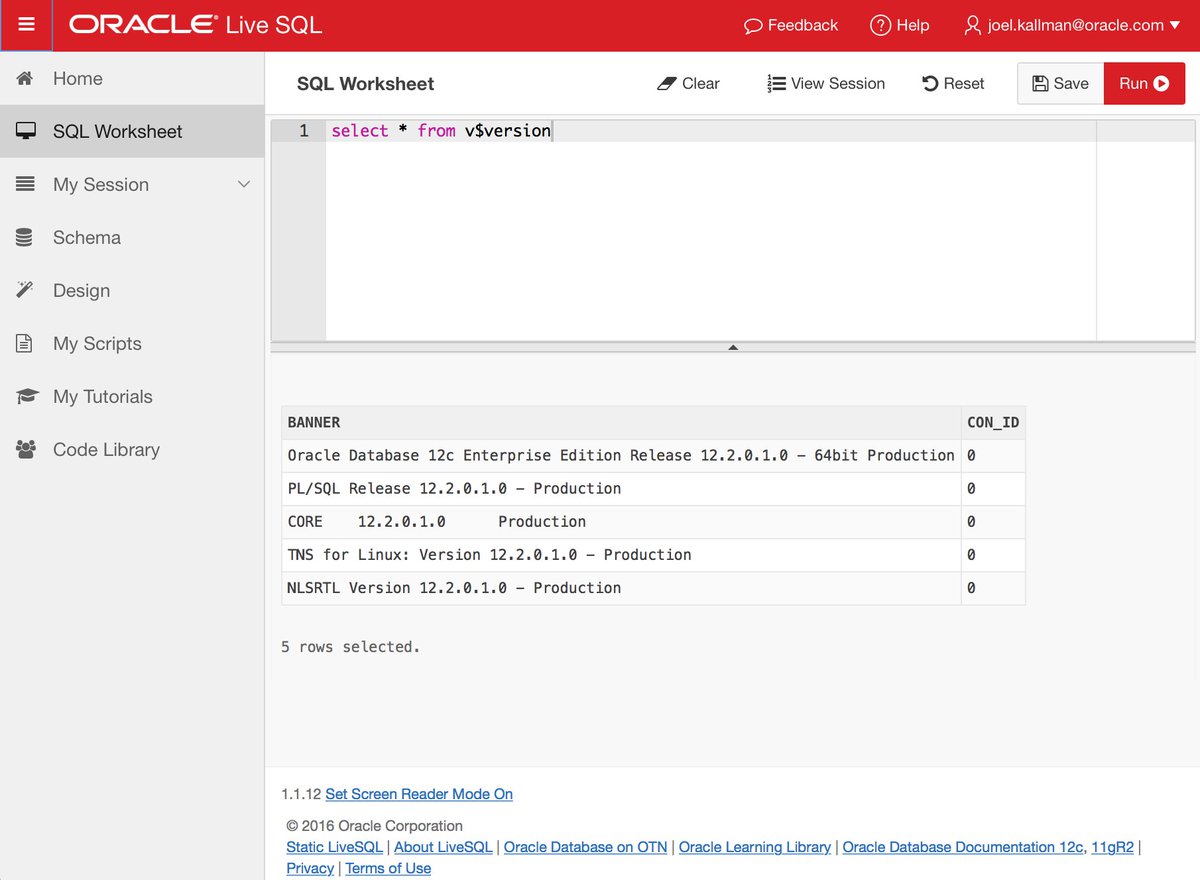
Task: Click the My Tutorials graduation cap icon
Action: 26,396
